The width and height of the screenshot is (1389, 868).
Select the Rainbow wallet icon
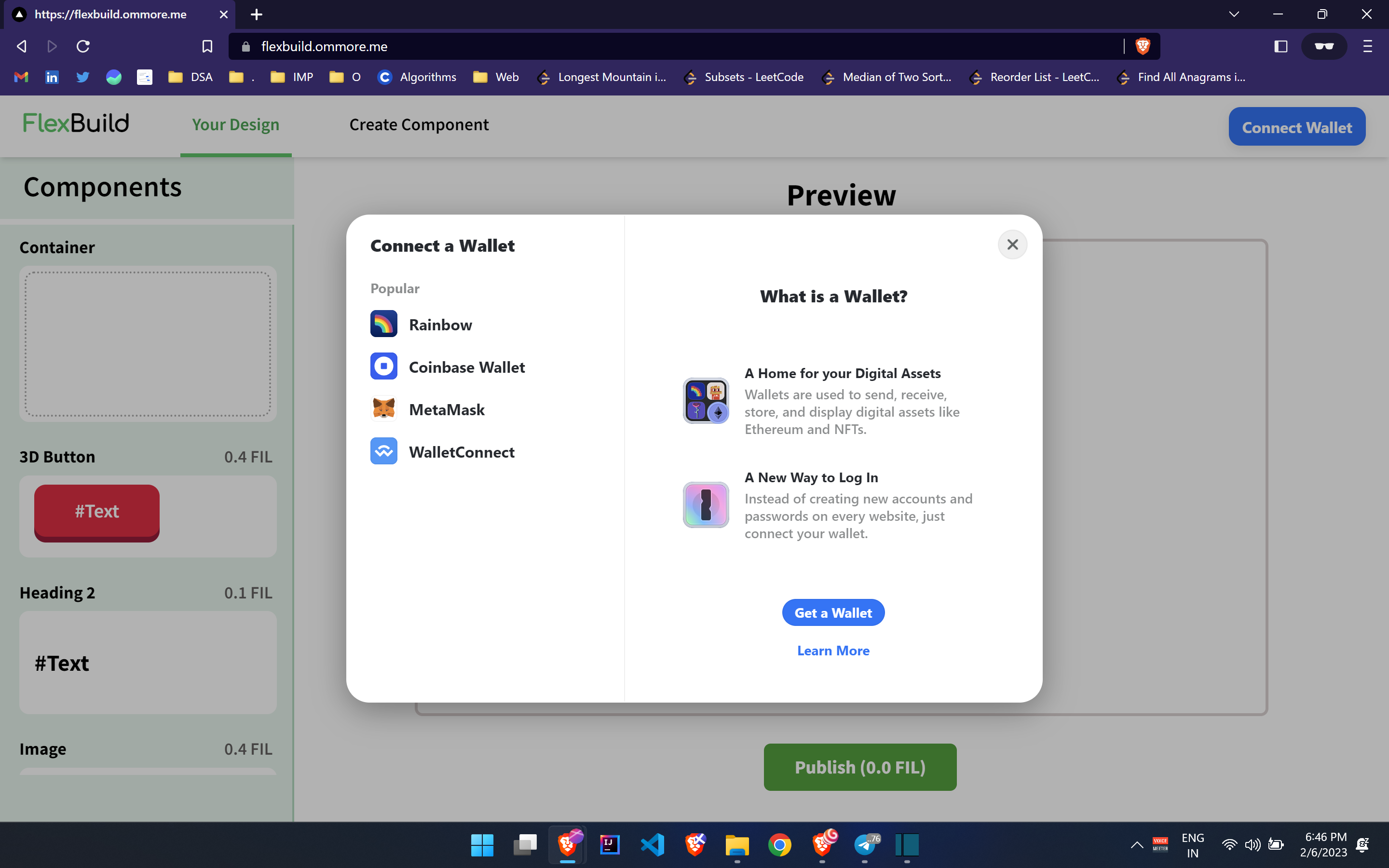point(383,325)
